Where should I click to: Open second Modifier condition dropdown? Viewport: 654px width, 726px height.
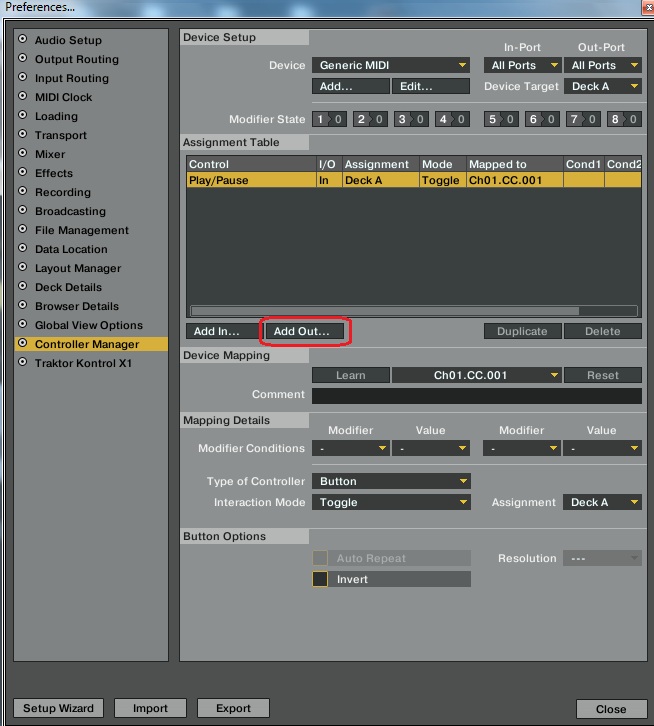point(522,448)
